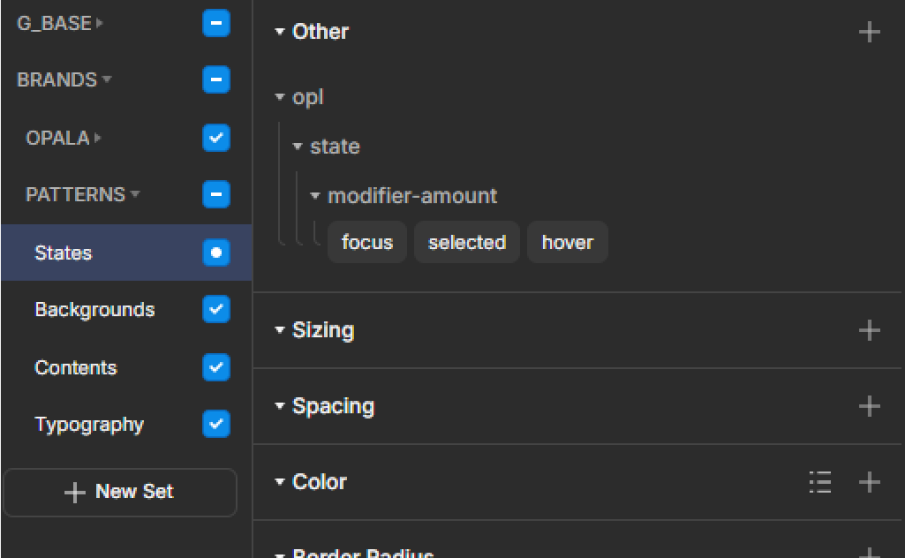Collapse the modifier-amount group
This screenshot has height=558, width=905.
[315, 196]
